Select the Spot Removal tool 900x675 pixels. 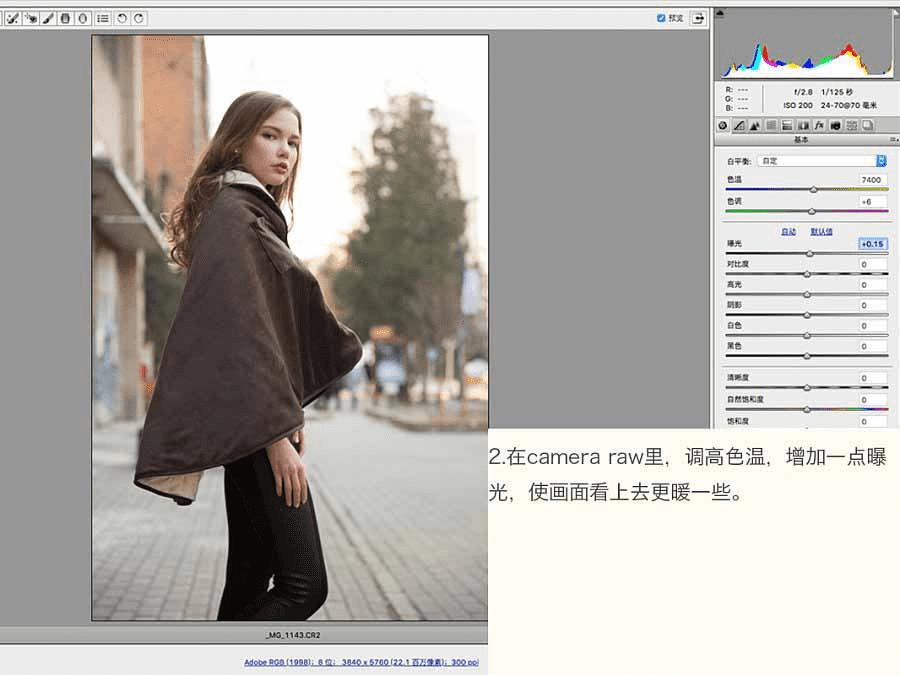coord(13,18)
